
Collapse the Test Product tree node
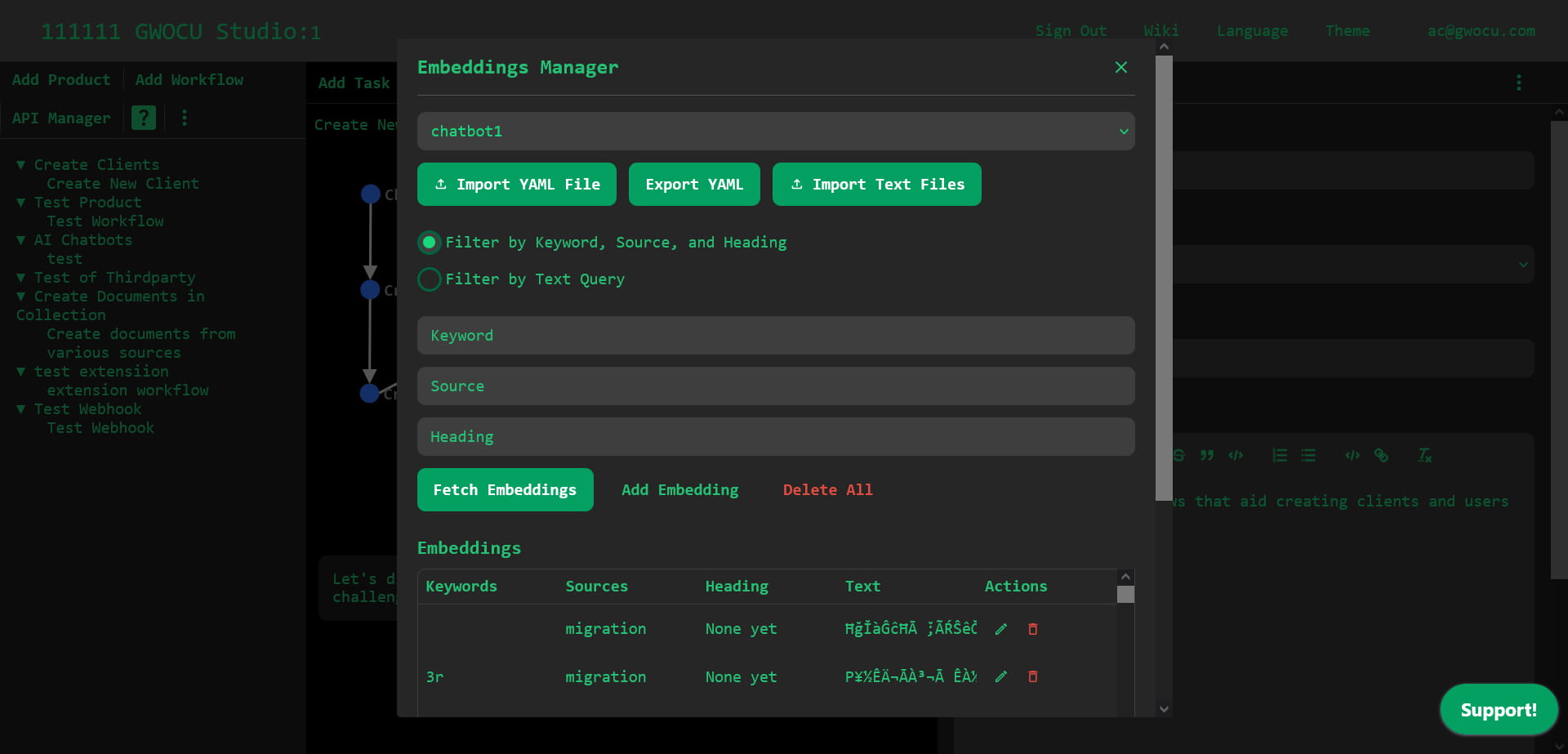[x=21, y=203]
